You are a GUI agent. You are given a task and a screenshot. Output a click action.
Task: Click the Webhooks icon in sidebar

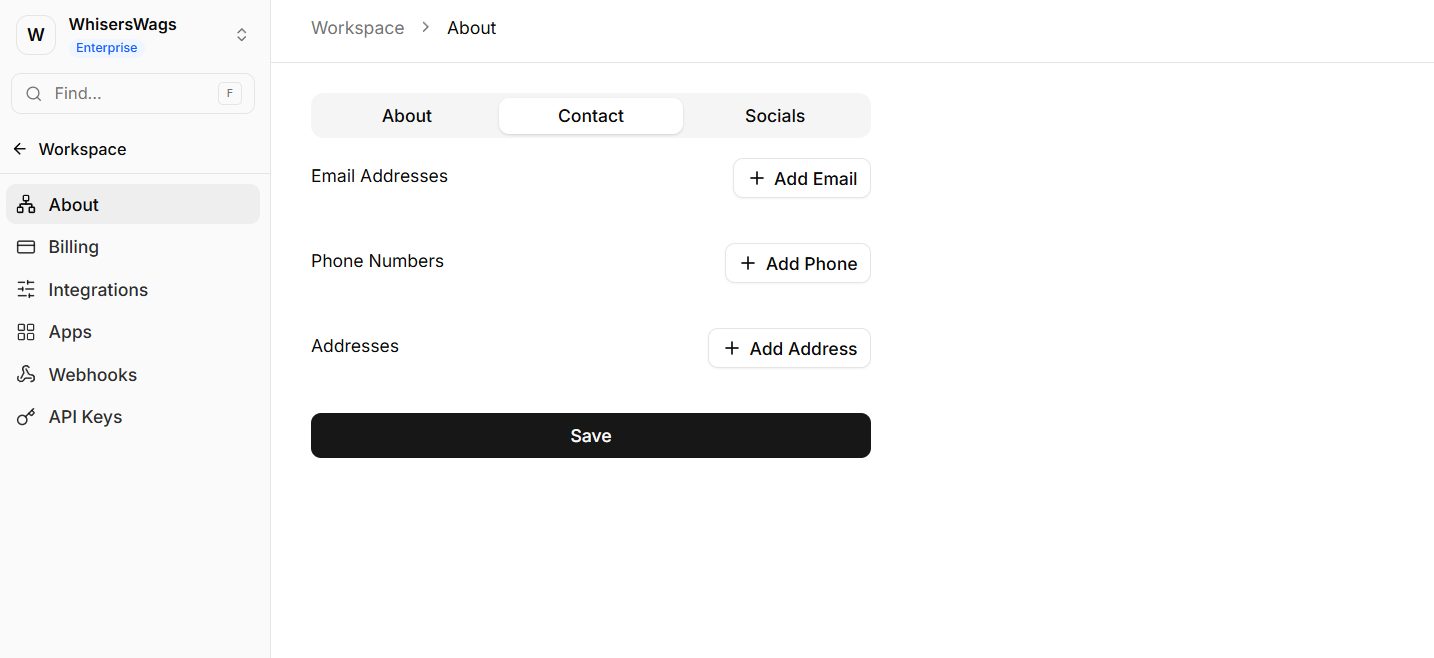pos(27,375)
